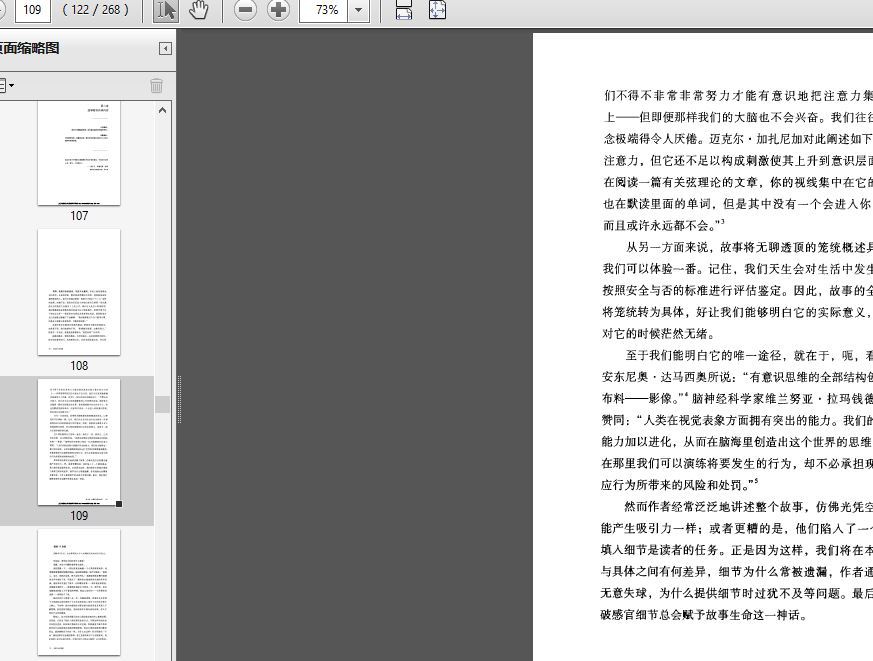
Task: Collapse the page thumbnails panel
Action: 165,48
